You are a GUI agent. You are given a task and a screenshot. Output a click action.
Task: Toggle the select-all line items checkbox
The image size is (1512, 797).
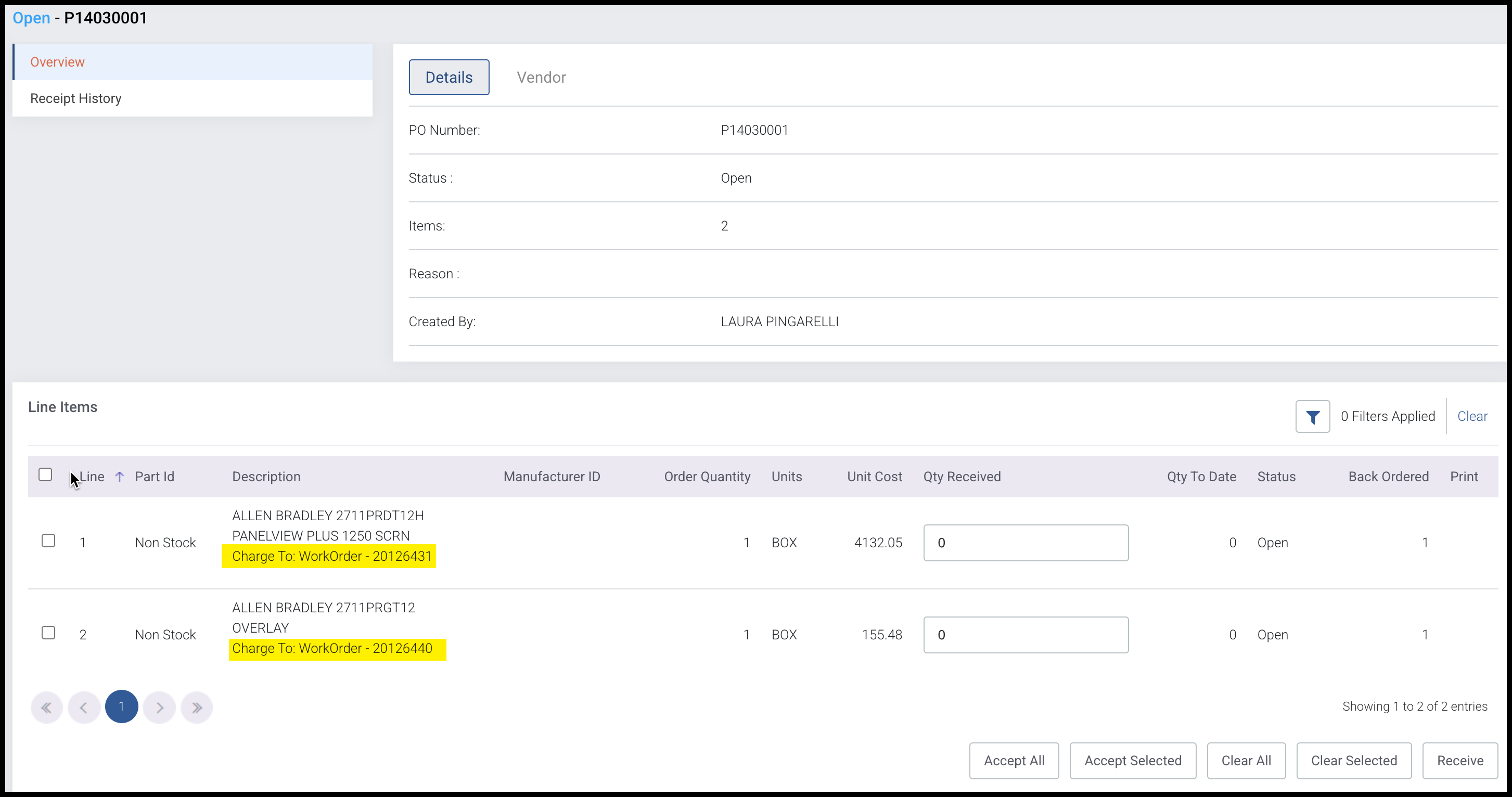pos(45,474)
